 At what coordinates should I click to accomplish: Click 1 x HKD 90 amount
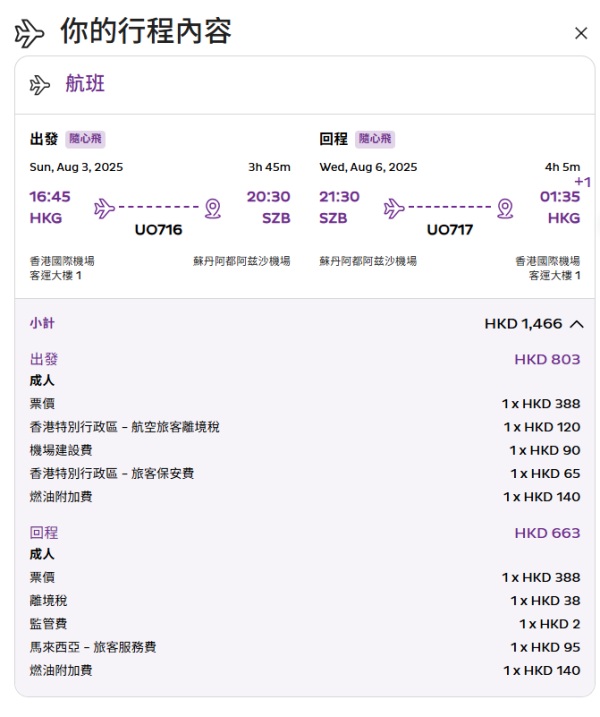pyautogui.click(x=545, y=450)
